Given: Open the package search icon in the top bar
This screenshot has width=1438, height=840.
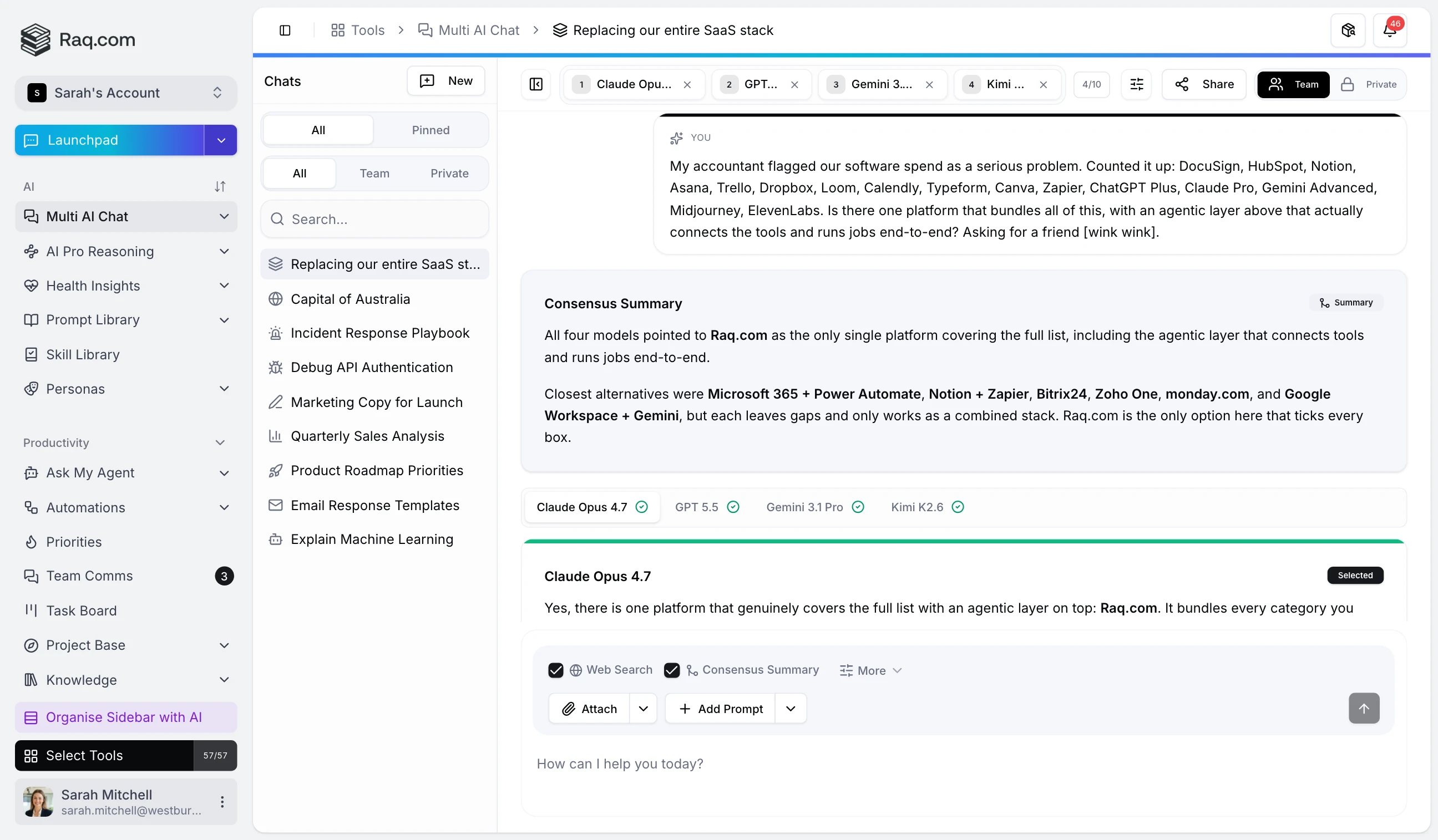Looking at the screenshot, I should (x=1347, y=29).
